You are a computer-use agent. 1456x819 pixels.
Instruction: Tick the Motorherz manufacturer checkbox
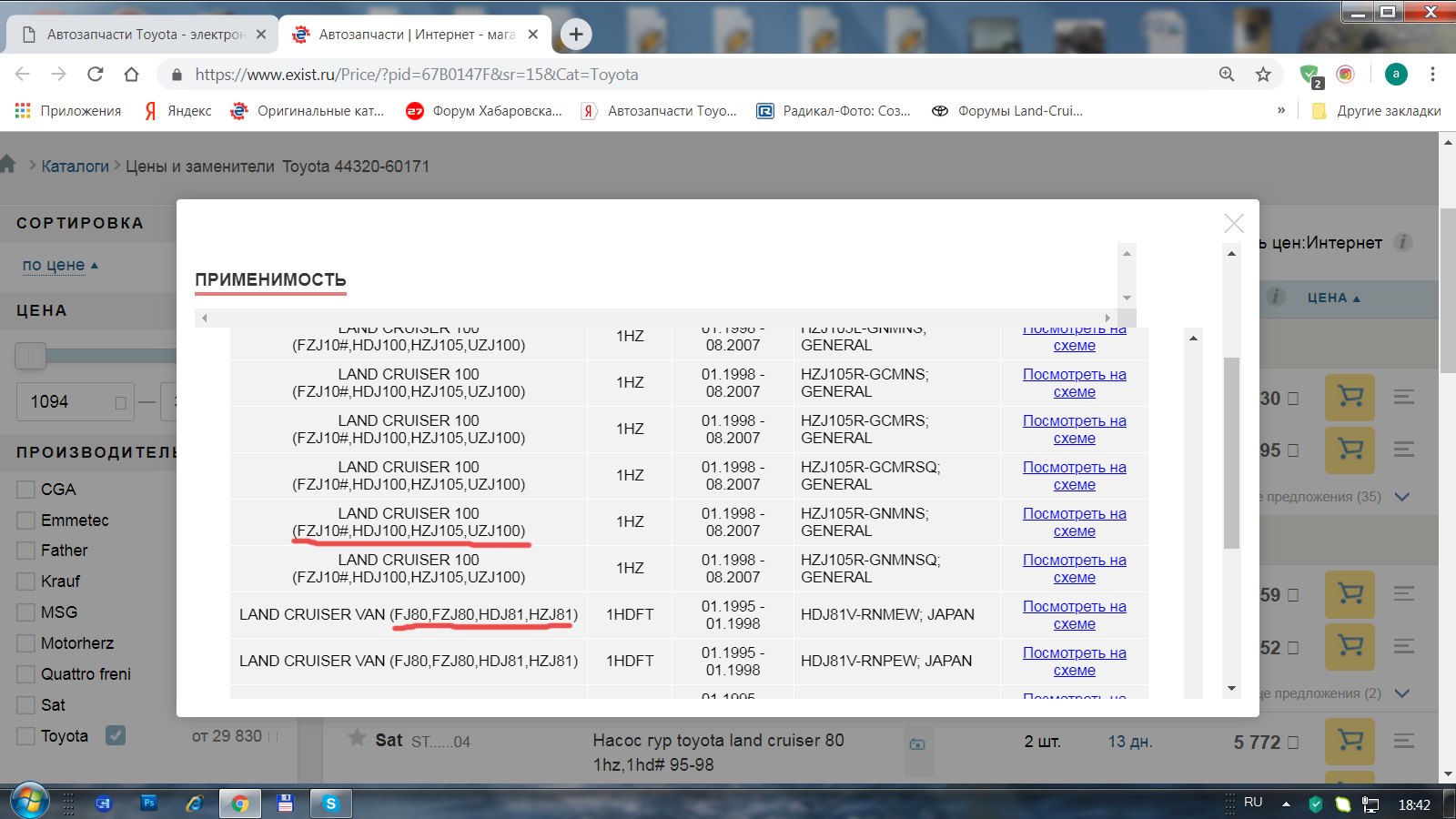pyautogui.click(x=25, y=643)
